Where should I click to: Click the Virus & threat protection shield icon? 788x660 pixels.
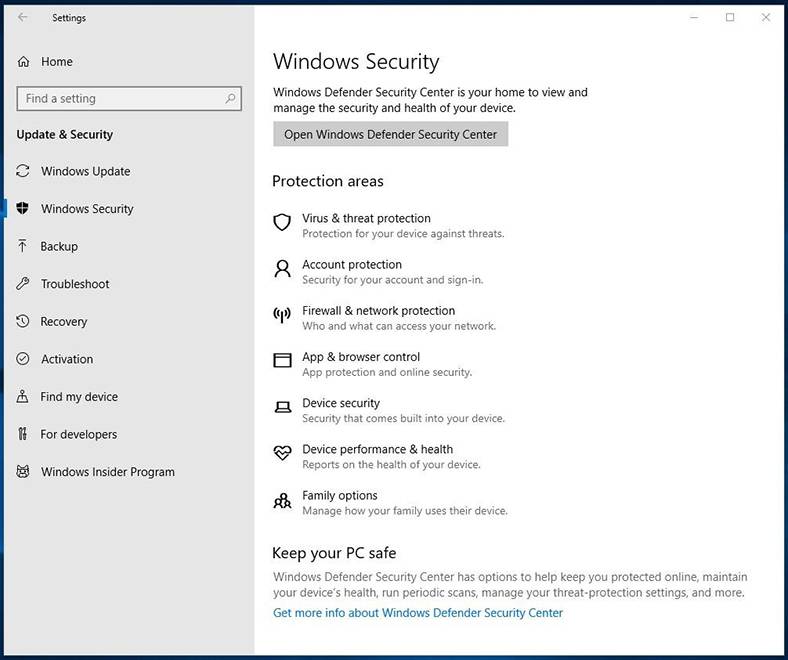282,222
